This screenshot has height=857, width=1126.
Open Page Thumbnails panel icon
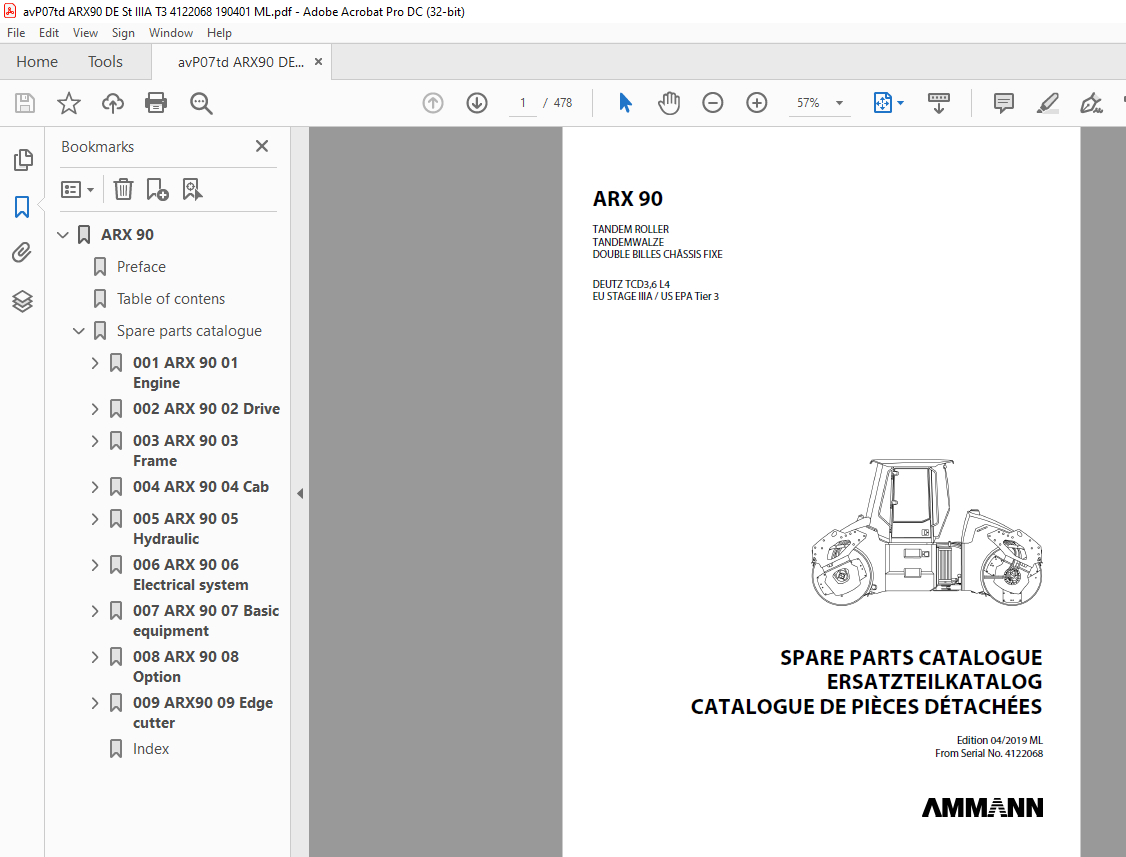tap(22, 159)
